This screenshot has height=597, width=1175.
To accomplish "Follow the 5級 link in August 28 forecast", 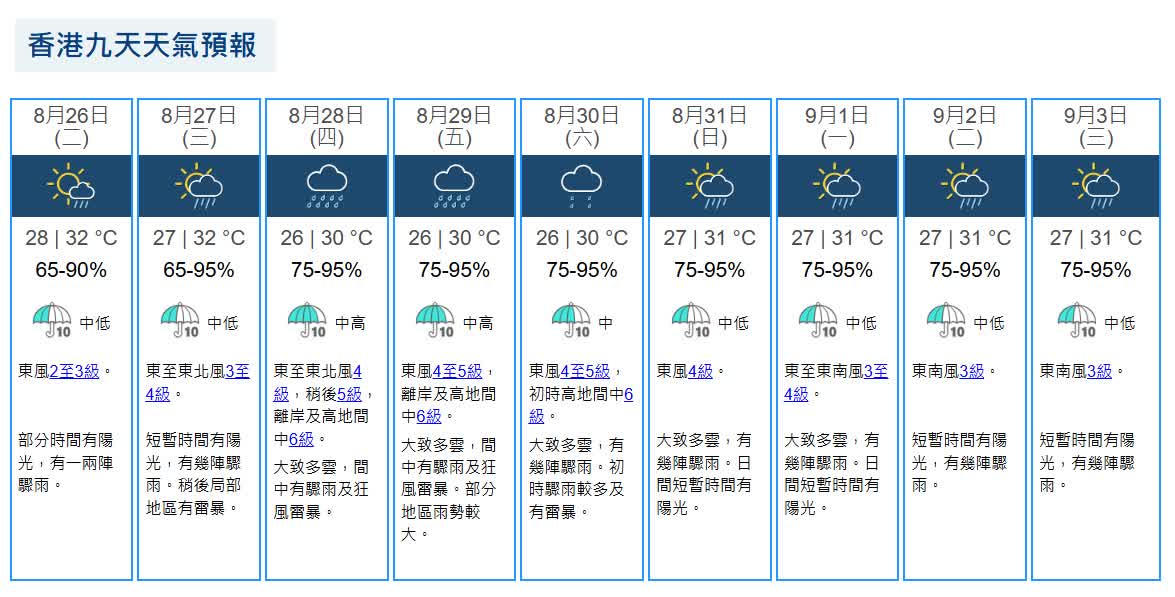I will (x=349, y=394).
